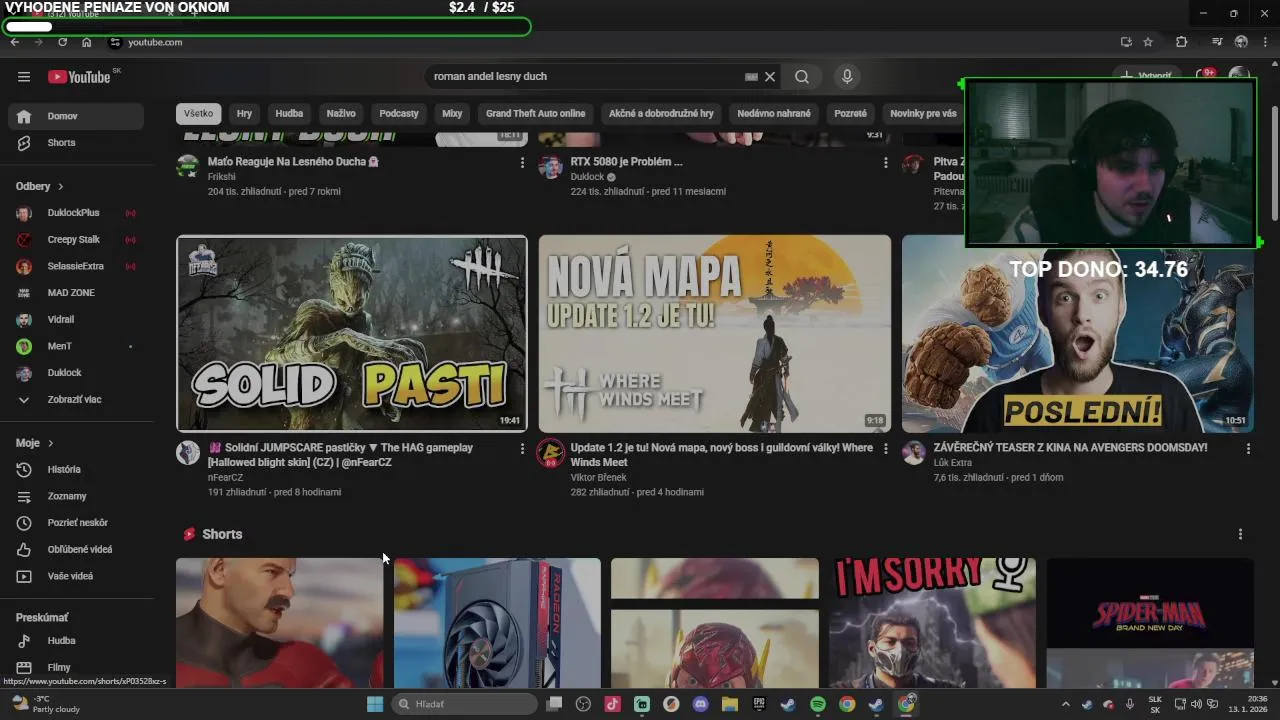1280x720 pixels.
Task: Open the Viktor Břenek channel link
Action: (599, 478)
